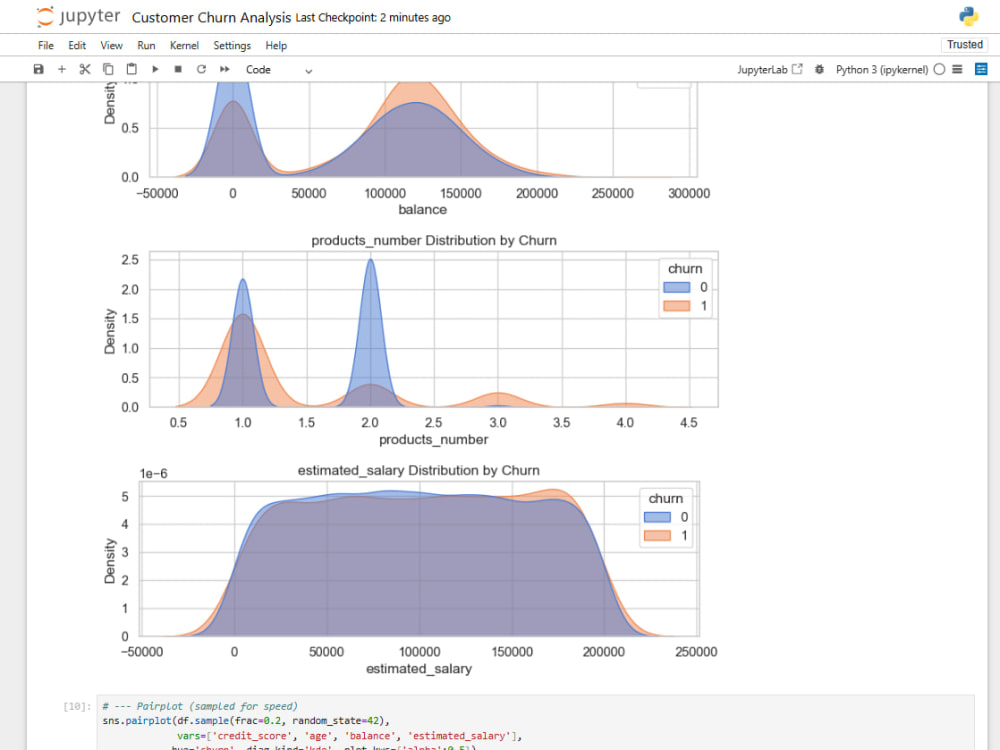The width and height of the screenshot is (1000, 750).
Task: Open the Edit menu
Action: click(77, 45)
